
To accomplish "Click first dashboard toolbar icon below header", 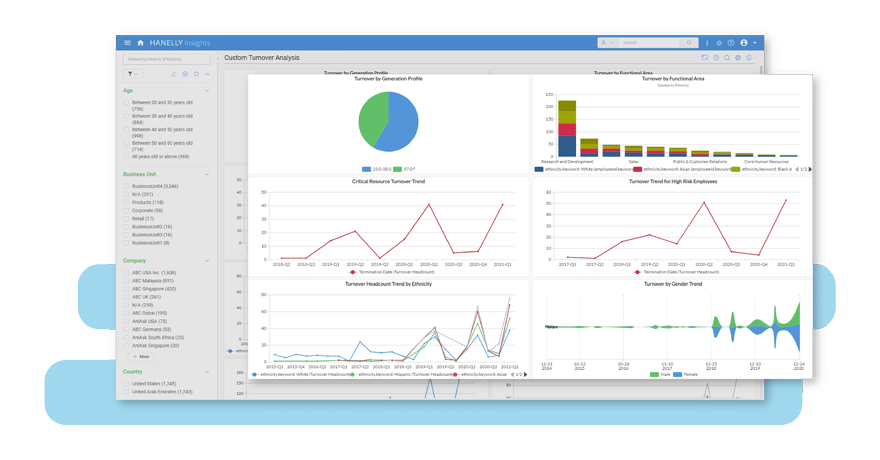I will coord(705,58).
